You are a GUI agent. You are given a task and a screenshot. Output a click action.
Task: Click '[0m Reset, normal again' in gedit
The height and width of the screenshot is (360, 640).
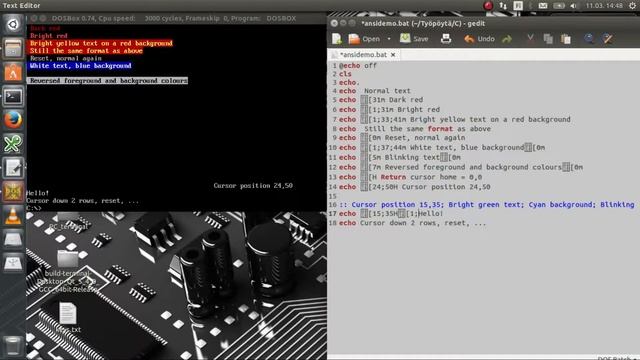click(417, 138)
